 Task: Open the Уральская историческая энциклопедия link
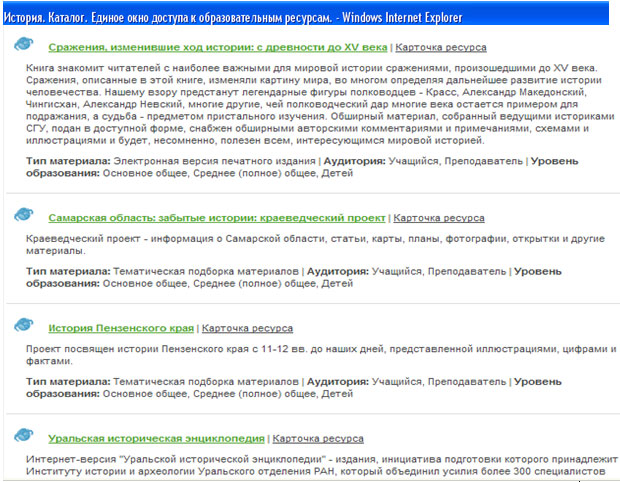[156, 438]
